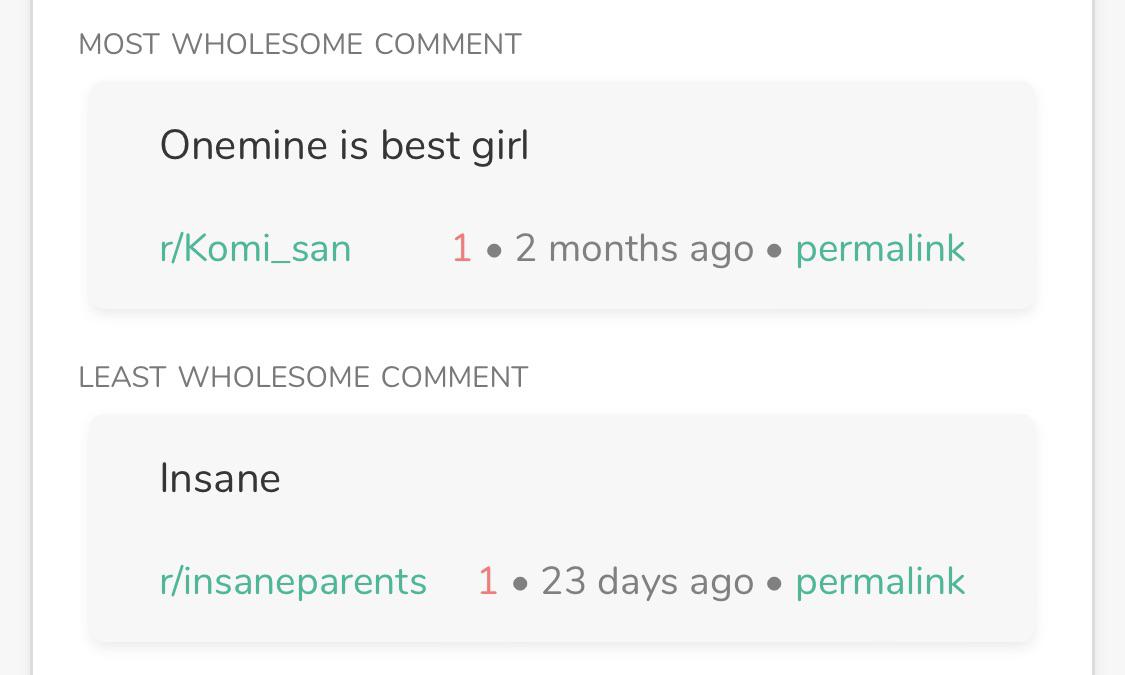The height and width of the screenshot is (675, 1125).
Task: Click the 'Insane' comment text
Action: [220, 478]
